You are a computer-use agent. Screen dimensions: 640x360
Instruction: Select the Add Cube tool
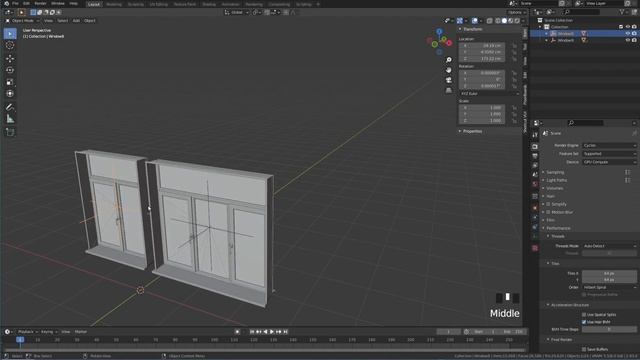click(x=10, y=132)
